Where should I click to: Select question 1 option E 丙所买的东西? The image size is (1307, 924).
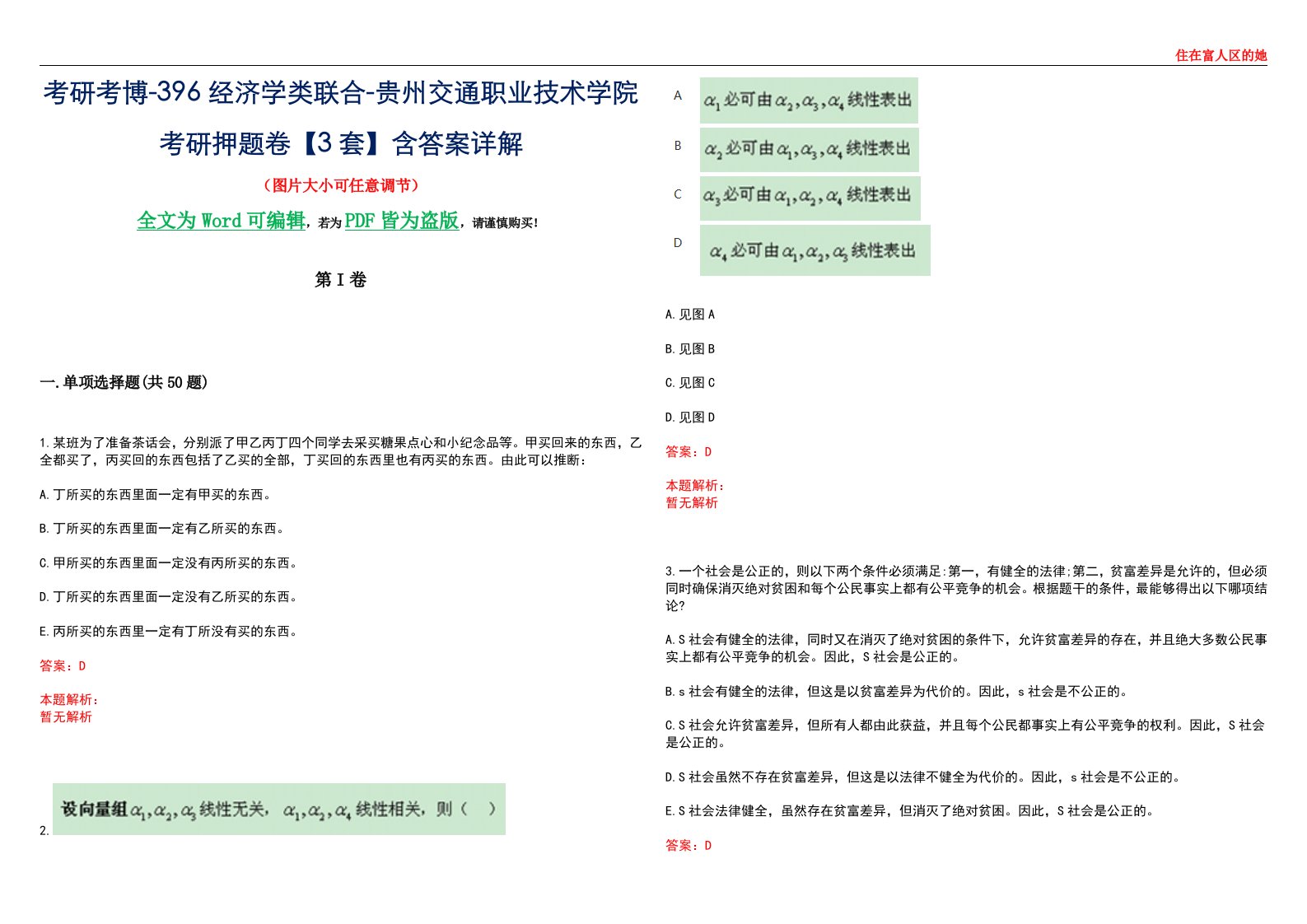point(169,632)
